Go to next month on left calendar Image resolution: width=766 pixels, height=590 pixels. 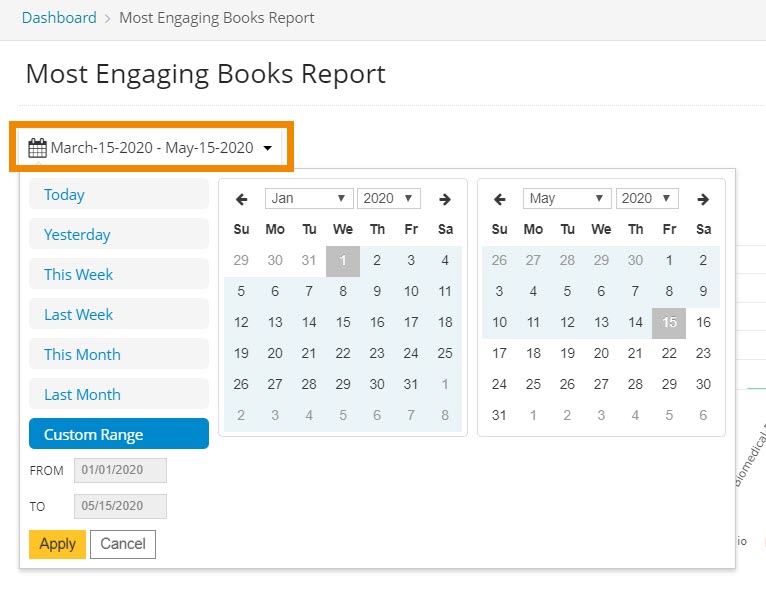click(x=445, y=199)
